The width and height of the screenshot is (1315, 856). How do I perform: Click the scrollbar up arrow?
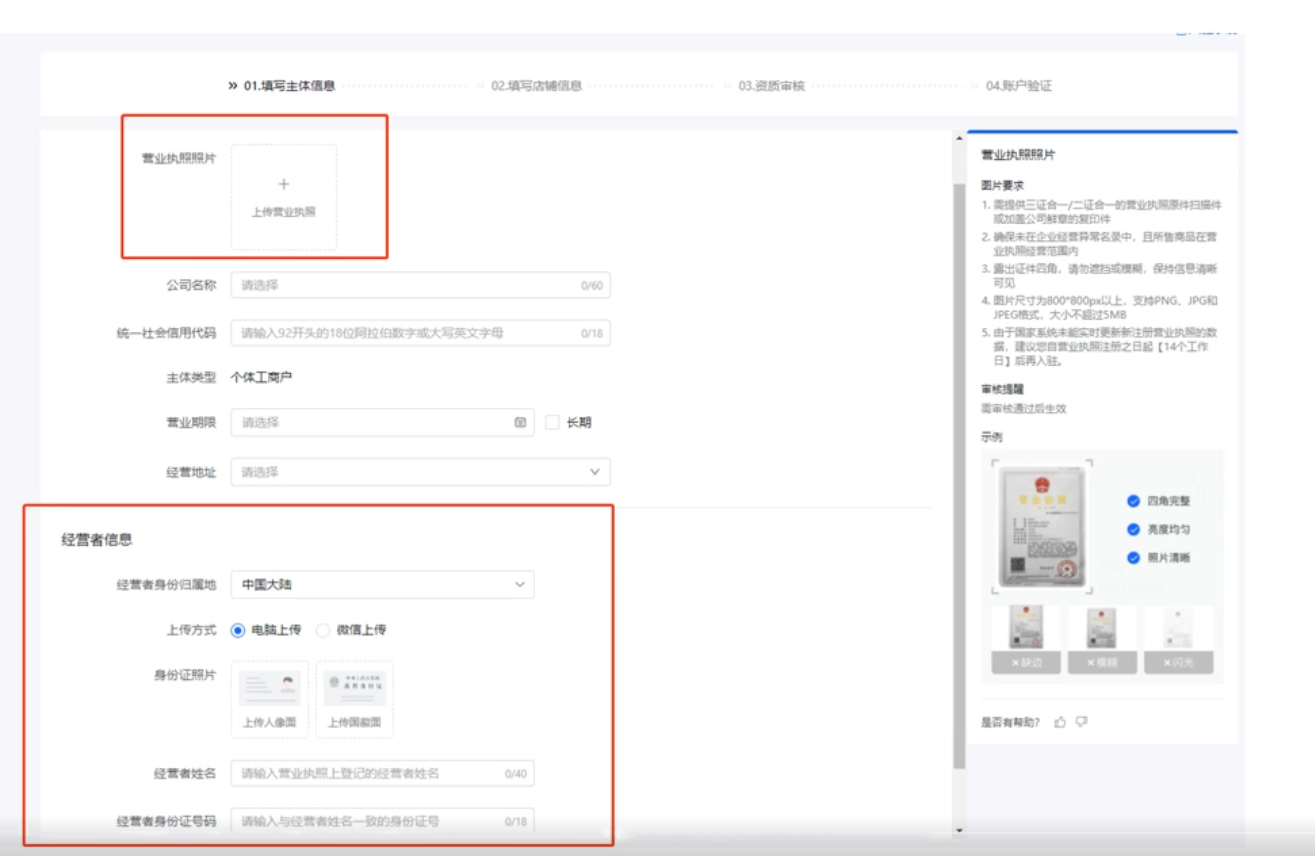960,137
